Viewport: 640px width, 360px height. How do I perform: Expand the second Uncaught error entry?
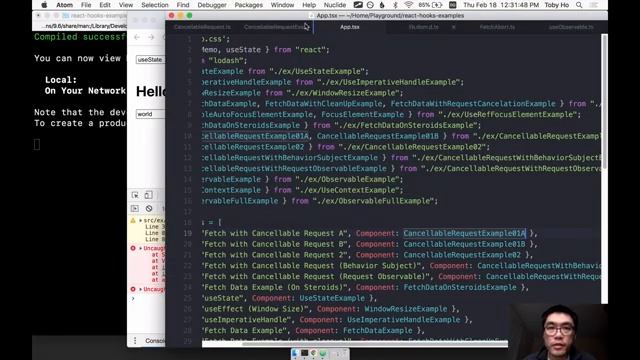click(x=141, y=289)
